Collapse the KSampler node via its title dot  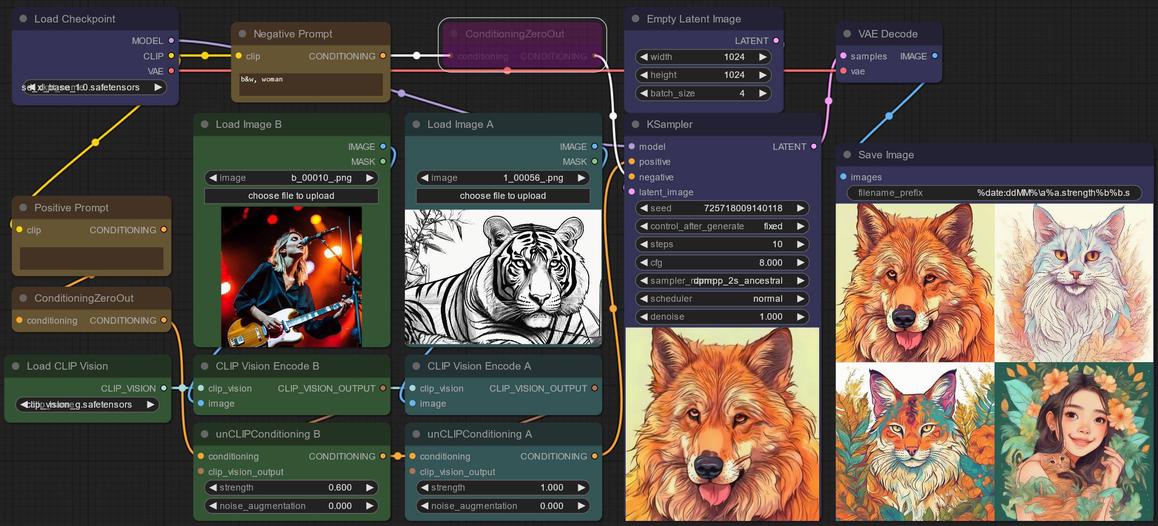tap(635, 125)
